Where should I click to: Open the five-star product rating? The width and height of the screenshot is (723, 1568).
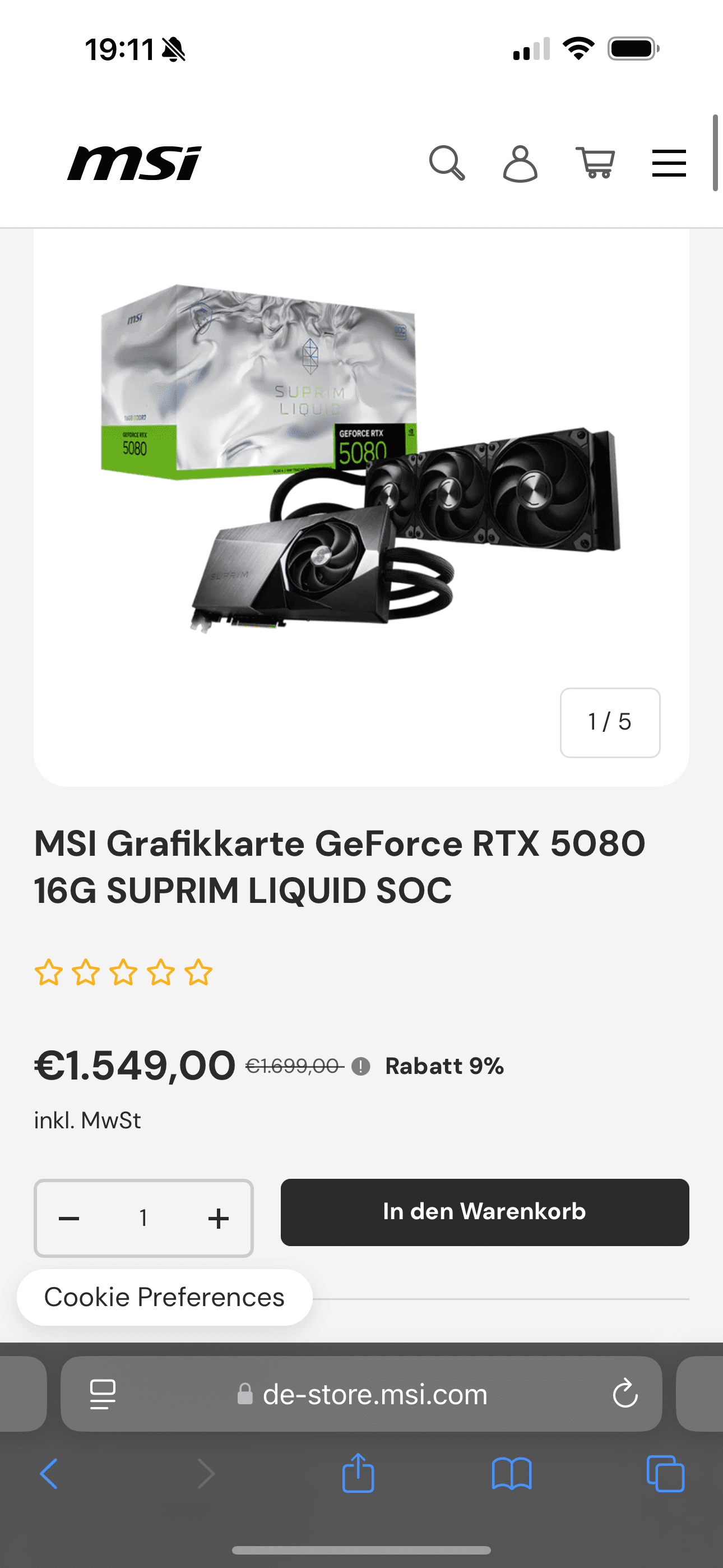(123, 972)
